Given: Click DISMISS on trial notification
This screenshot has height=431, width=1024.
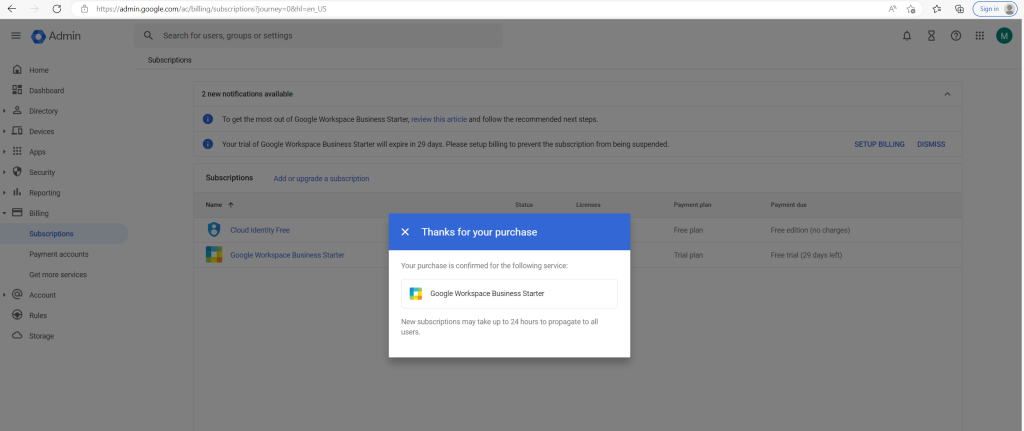Looking at the screenshot, I should pos(931,144).
